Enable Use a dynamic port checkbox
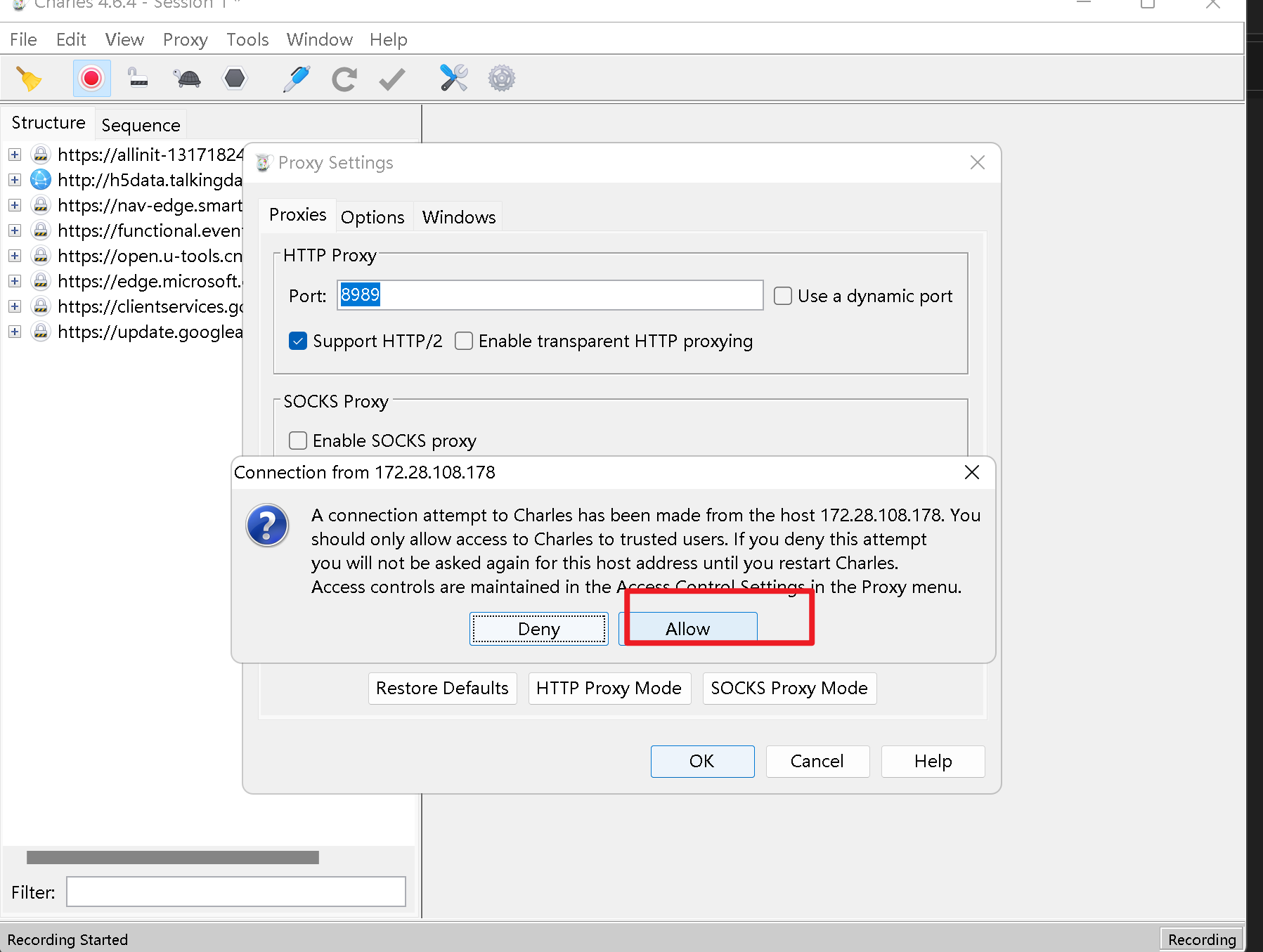Viewport: 1263px width, 952px height. (783, 296)
